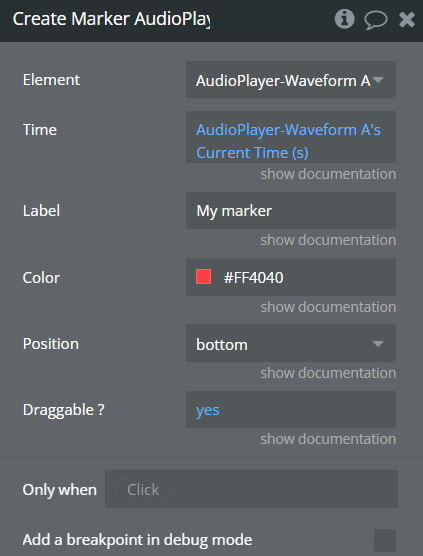Expand the Element dropdown arrow
423x556 pixels.
378,80
